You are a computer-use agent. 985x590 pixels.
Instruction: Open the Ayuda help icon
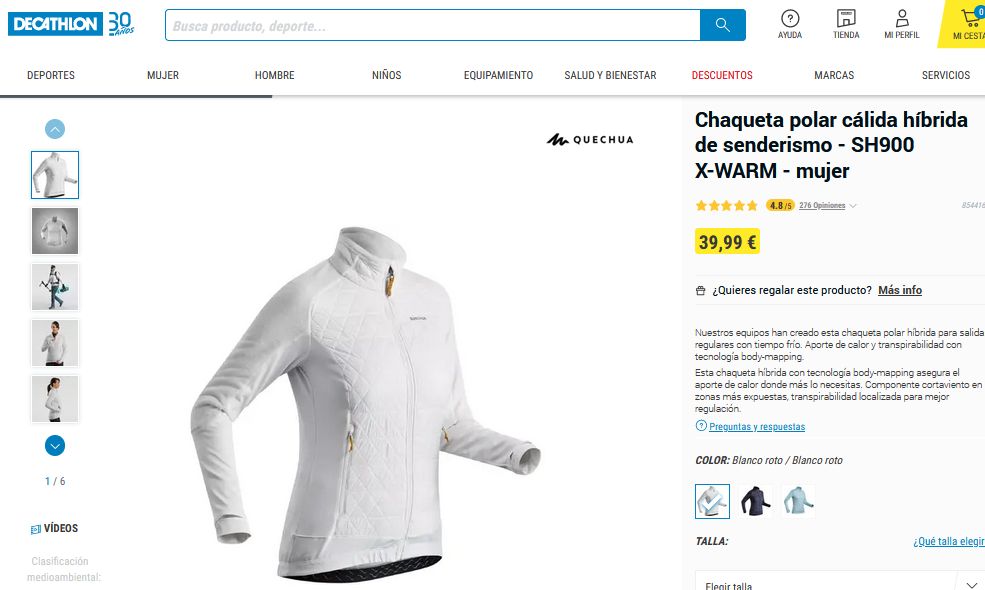(x=790, y=25)
